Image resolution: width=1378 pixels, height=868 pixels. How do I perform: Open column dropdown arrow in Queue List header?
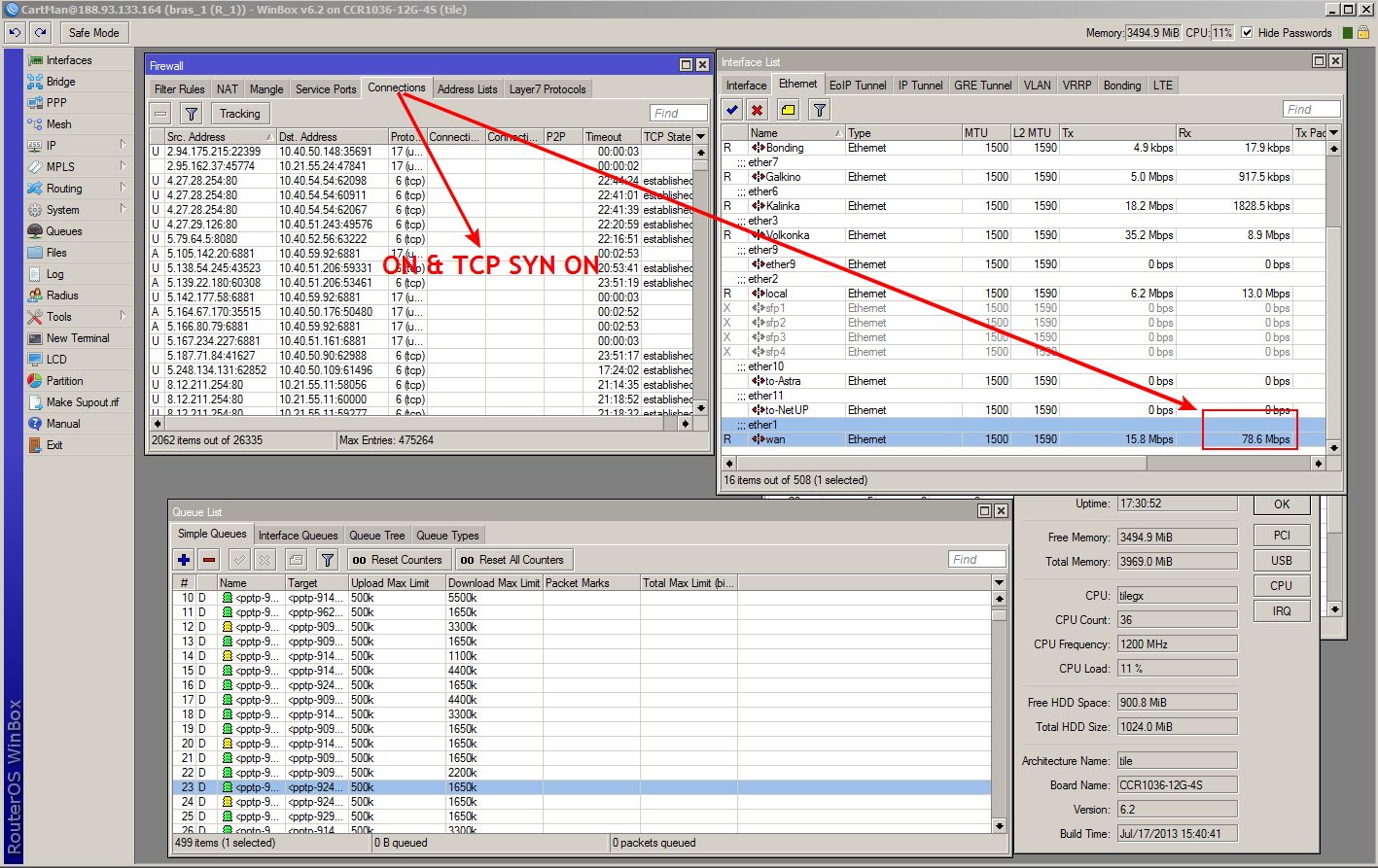999,583
